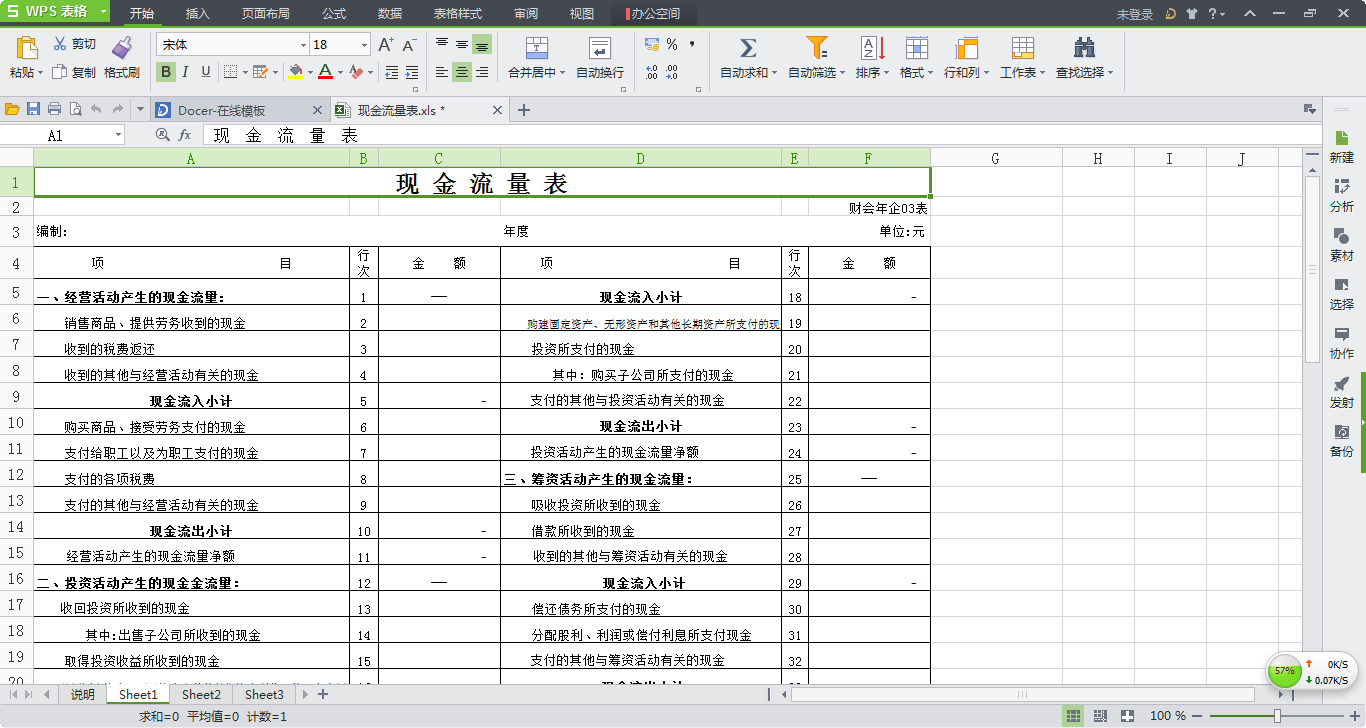The height and width of the screenshot is (728, 1366).
Task: Toggle horizontal center alignment
Action: click(462, 72)
